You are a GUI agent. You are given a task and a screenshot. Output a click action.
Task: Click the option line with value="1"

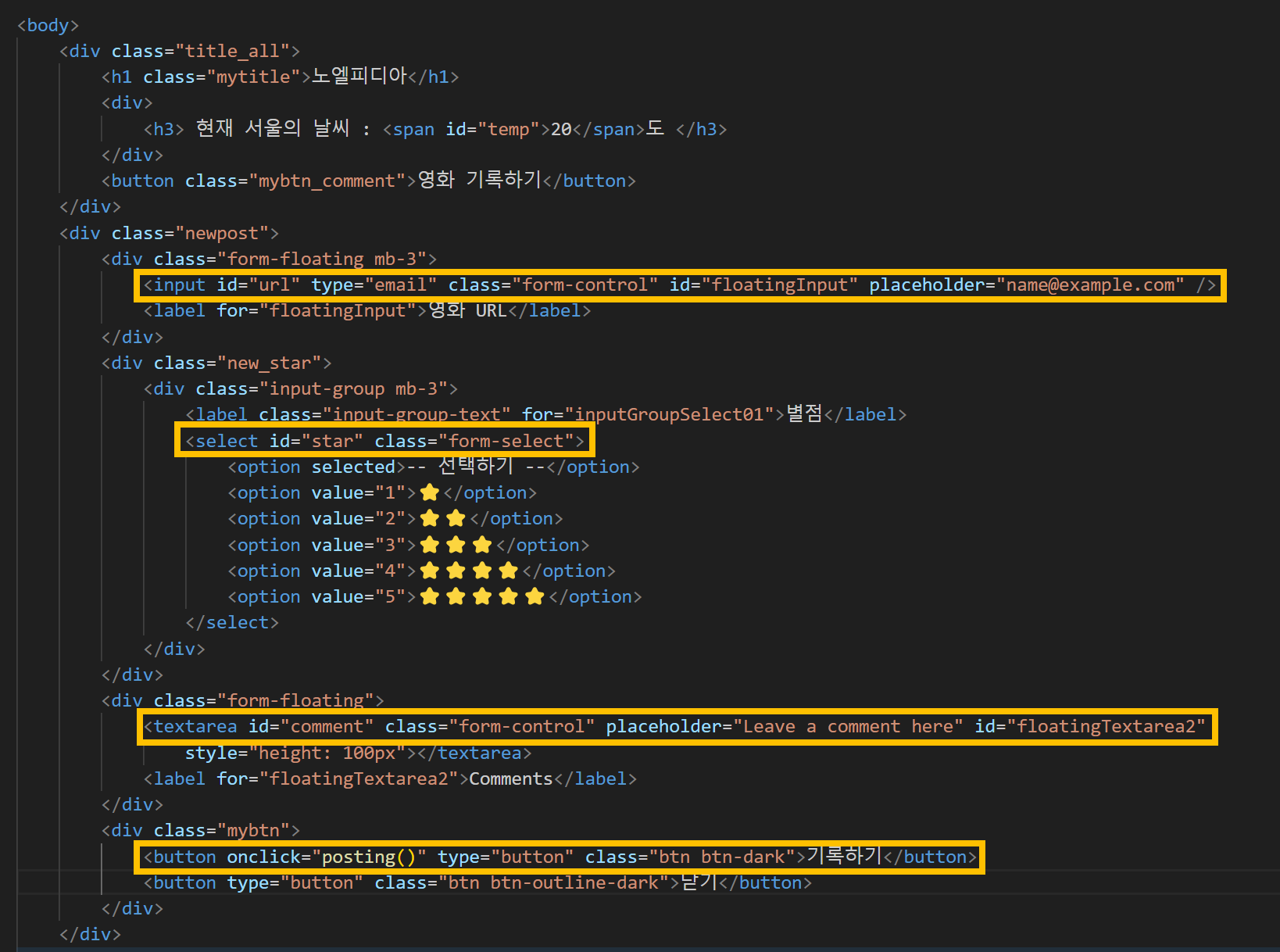[x=382, y=492]
